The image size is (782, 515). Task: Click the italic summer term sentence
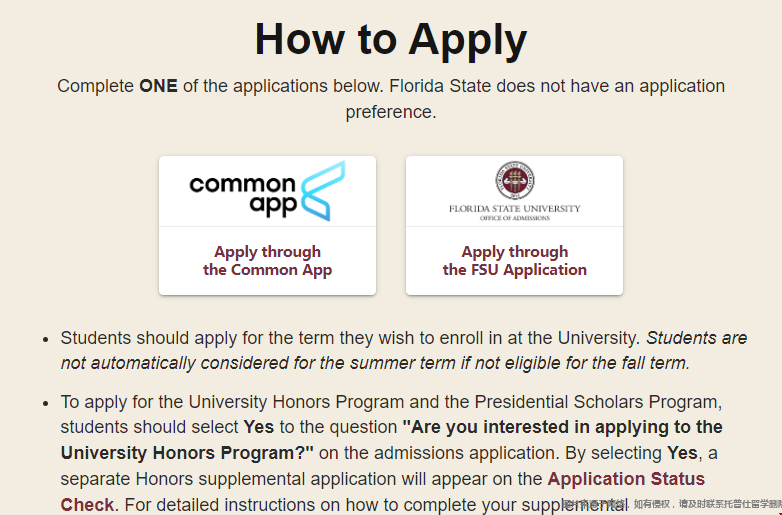pyautogui.click(x=404, y=350)
